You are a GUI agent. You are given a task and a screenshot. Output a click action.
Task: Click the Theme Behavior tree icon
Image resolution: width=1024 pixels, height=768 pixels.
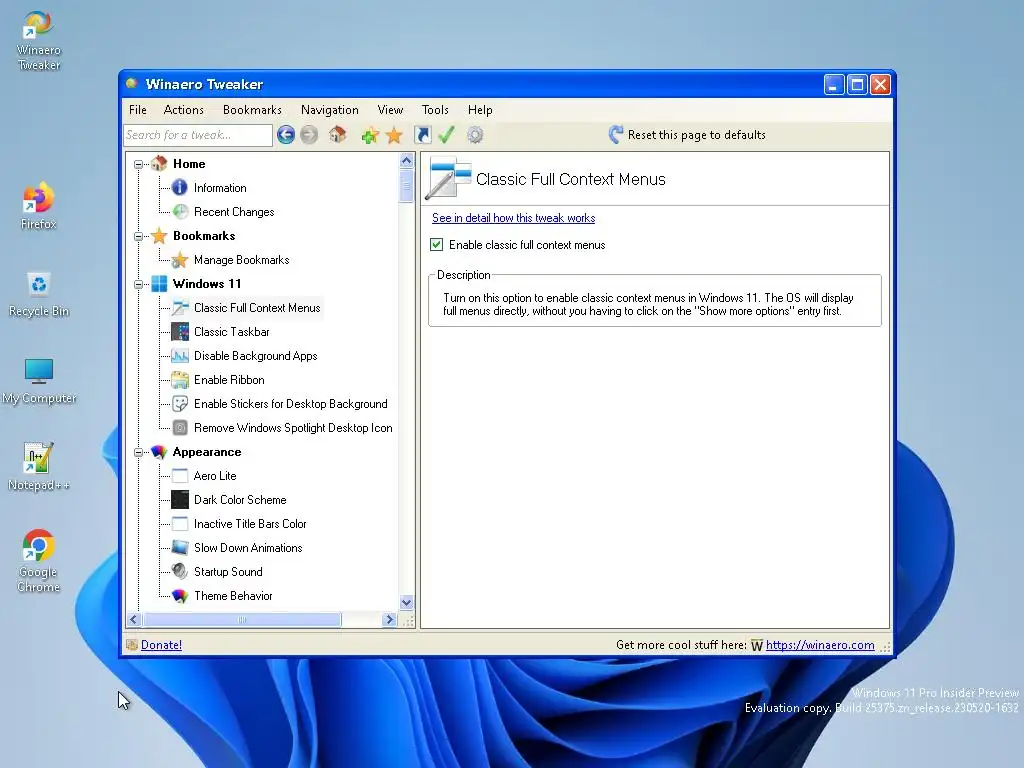[180, 596]
